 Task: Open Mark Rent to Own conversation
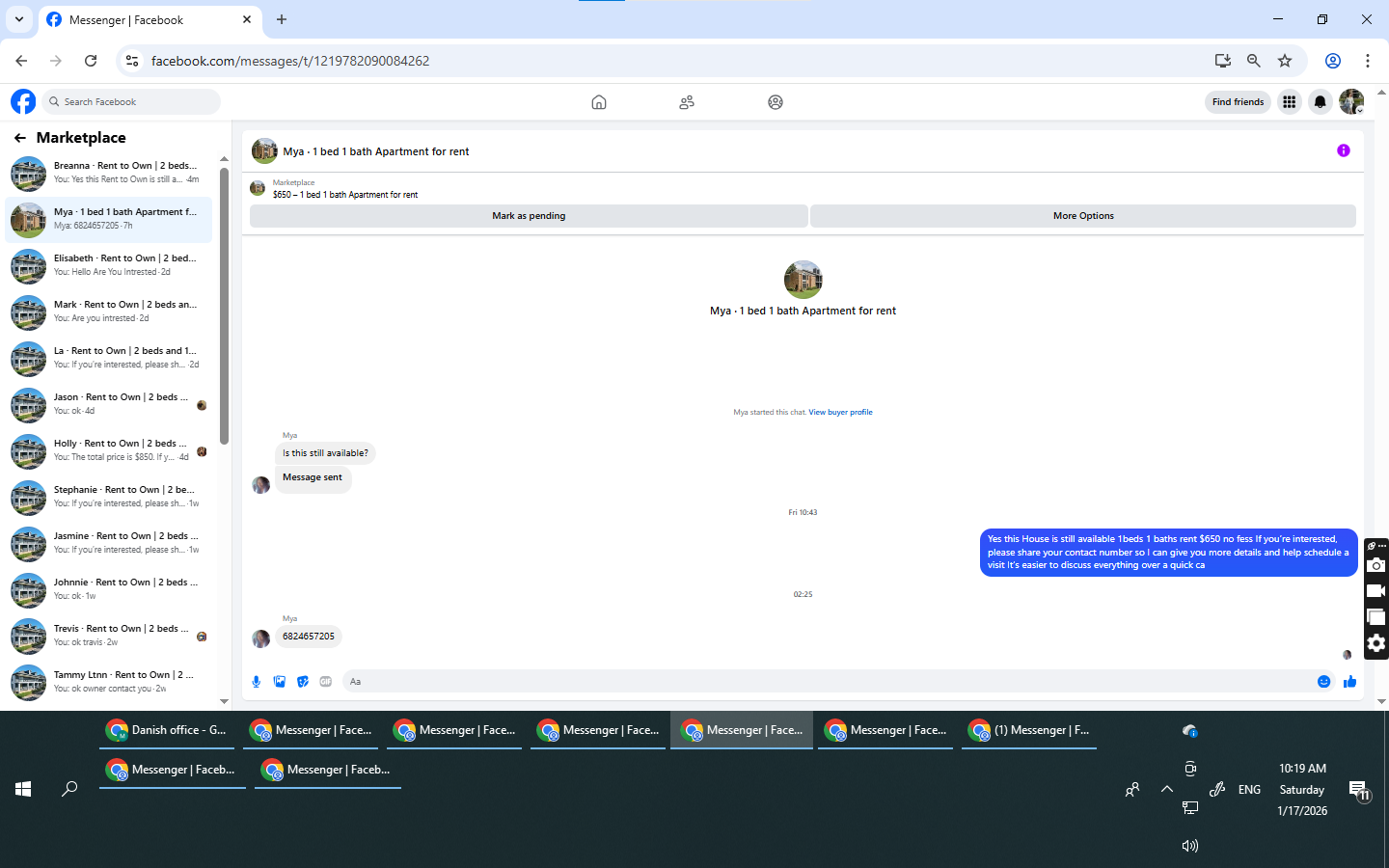point(108,312)
